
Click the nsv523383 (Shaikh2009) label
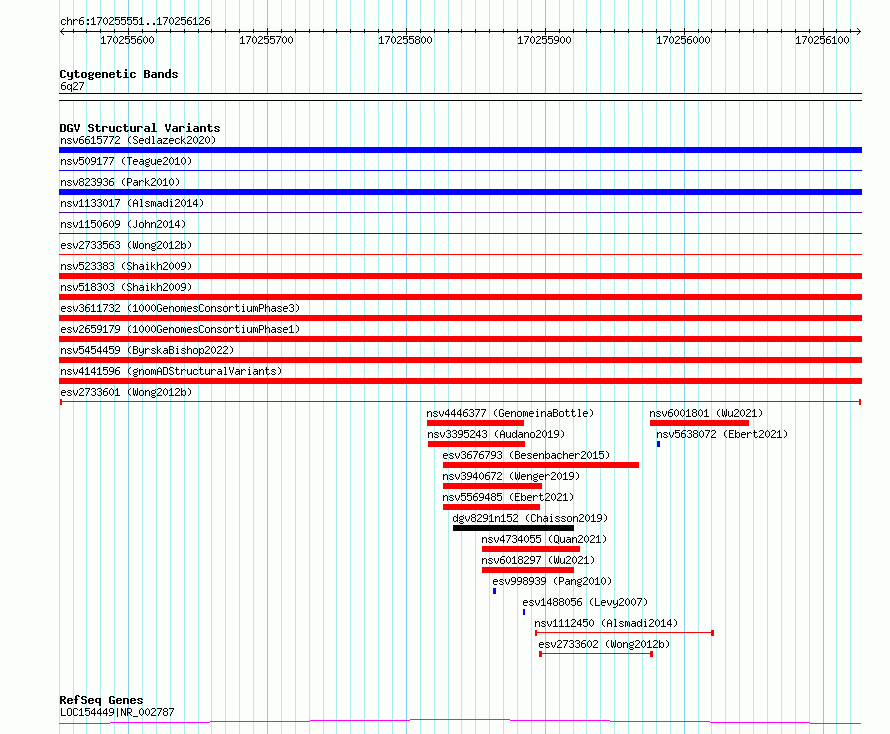pos(126,266)
